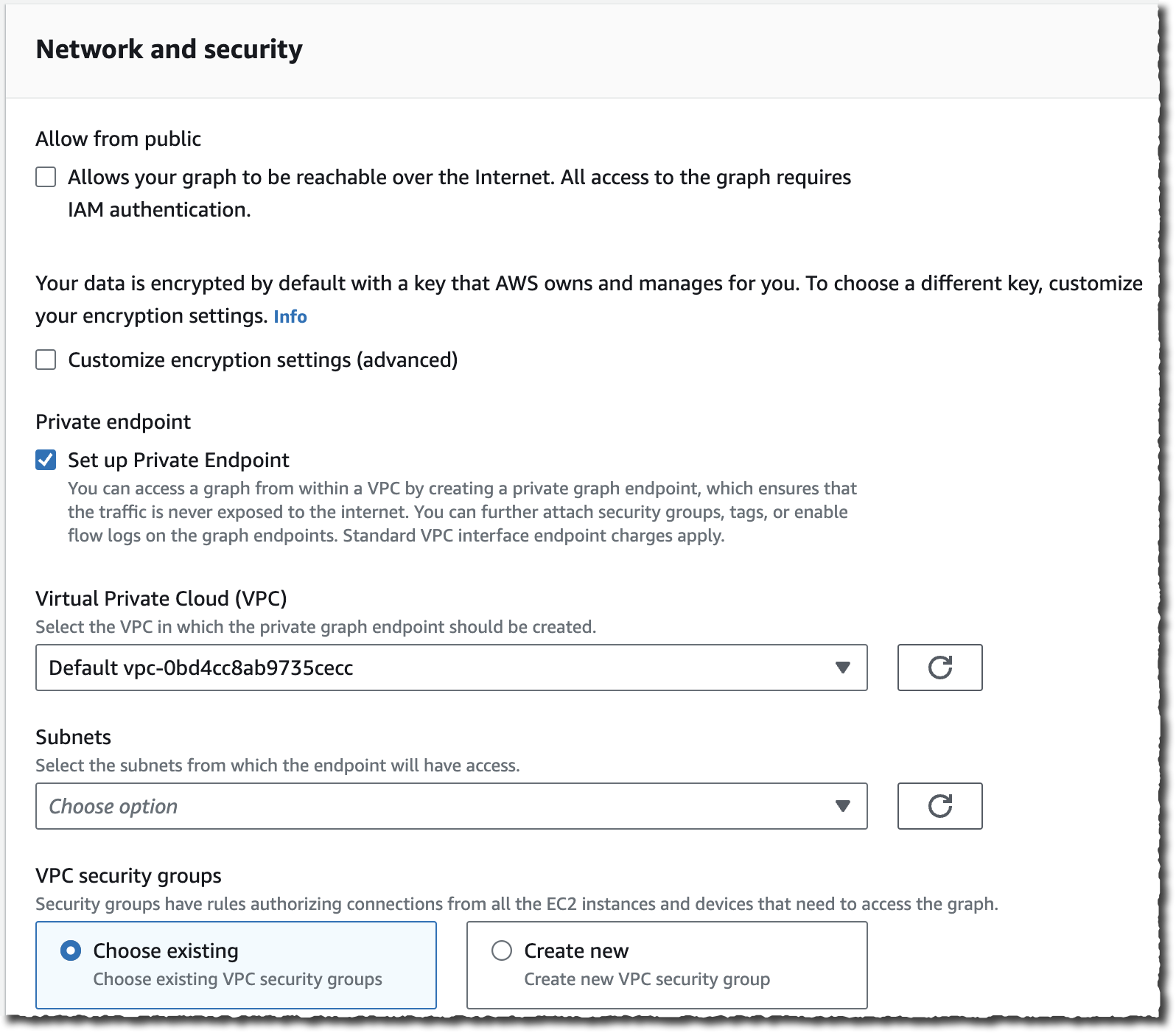
Task: Refresh the Subnets list
Action: pos(939,806)
